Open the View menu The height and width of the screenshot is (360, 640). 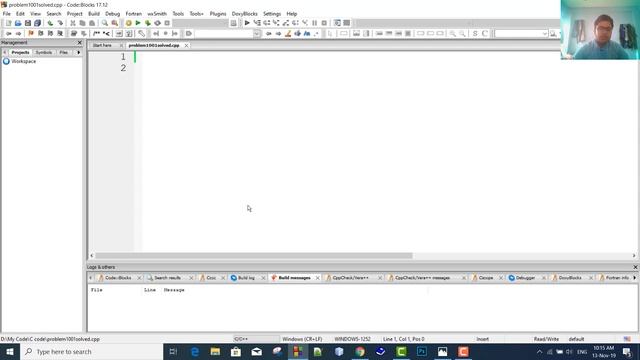coord(36,14)
